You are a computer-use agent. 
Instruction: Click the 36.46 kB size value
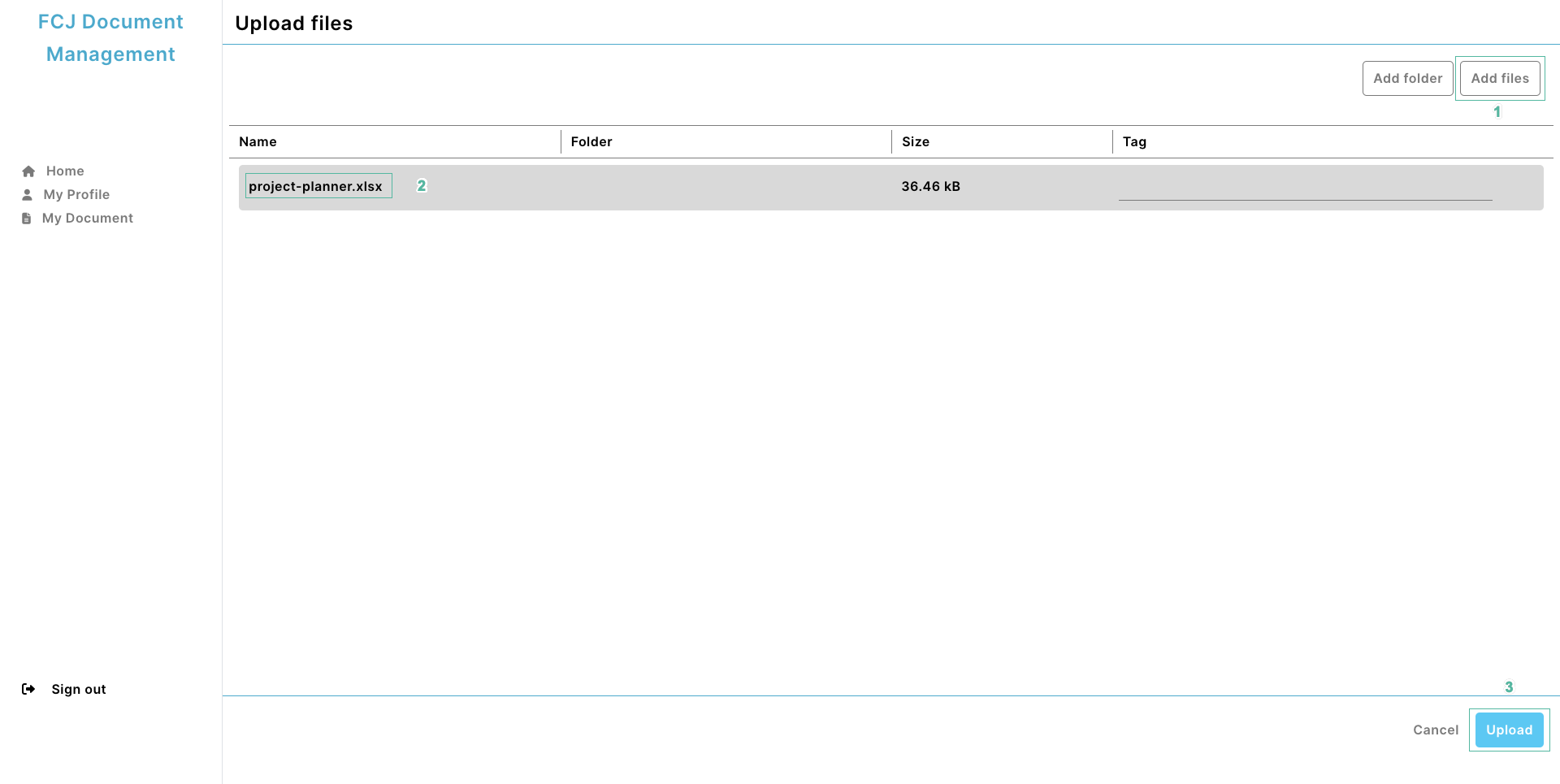[x=930, y=187]
